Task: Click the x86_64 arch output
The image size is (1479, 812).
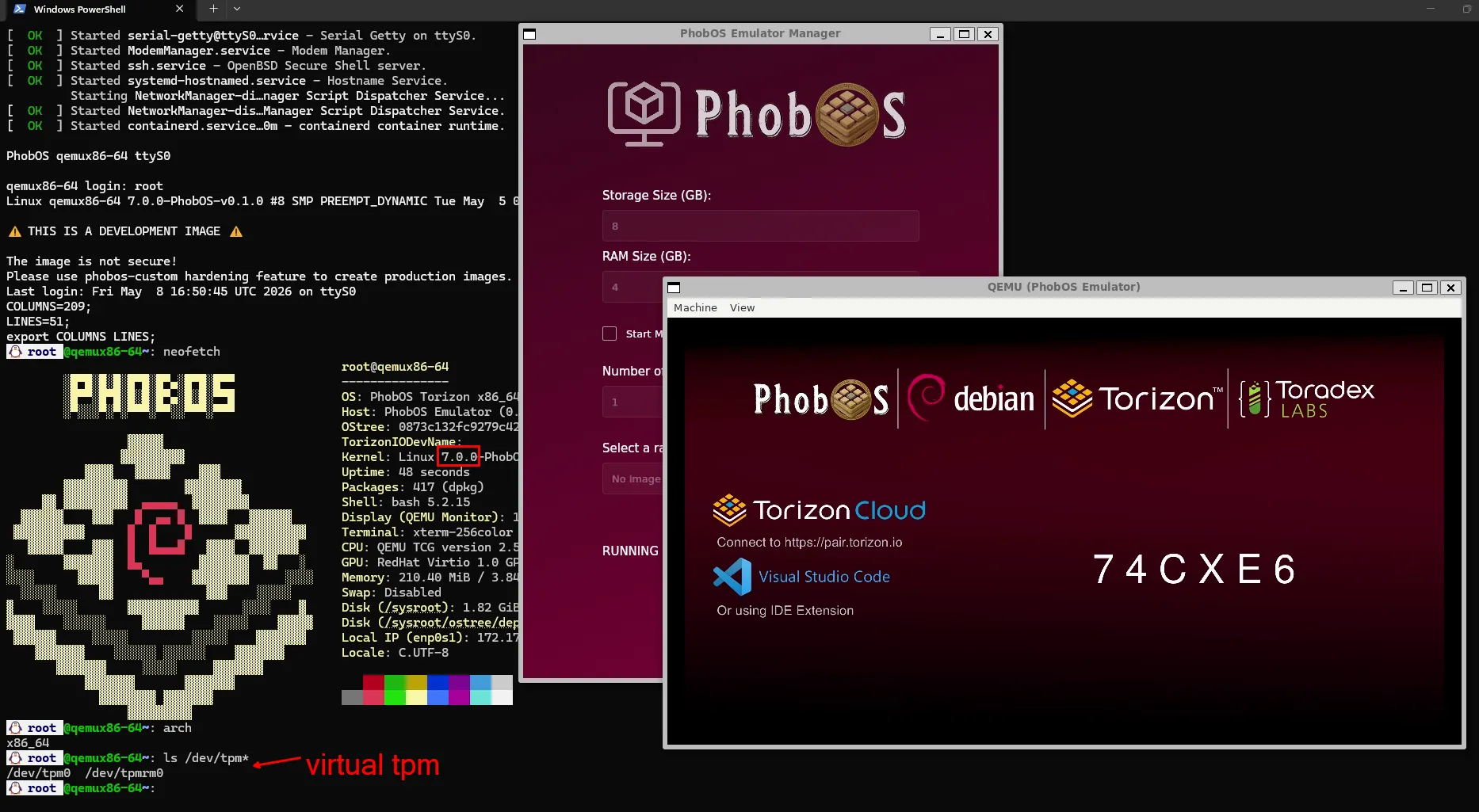Action: click(28, 743)
